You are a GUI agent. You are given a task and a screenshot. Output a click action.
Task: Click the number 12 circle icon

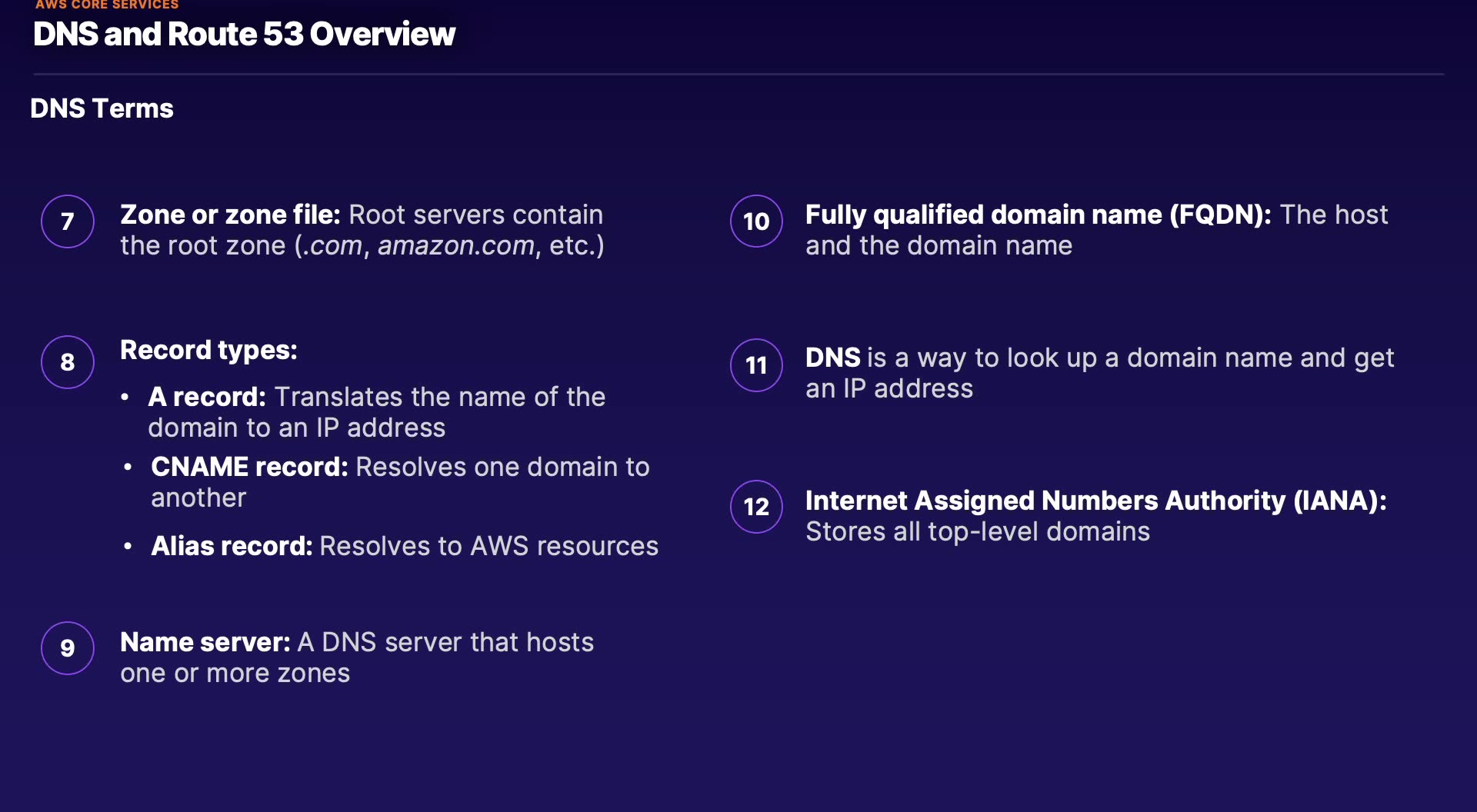pos(756,507)
